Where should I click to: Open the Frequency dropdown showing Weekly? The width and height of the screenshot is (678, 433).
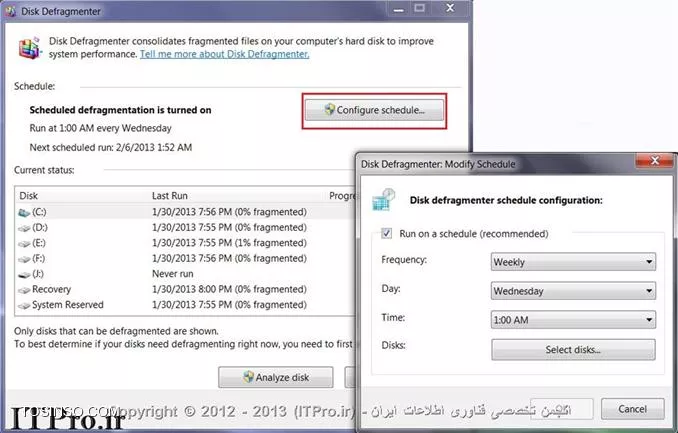coord(573,262)
